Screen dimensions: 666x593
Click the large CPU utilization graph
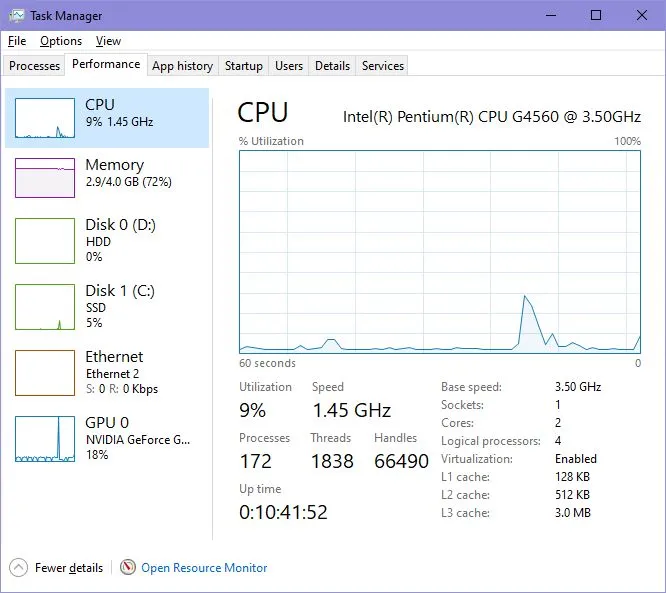440,252
